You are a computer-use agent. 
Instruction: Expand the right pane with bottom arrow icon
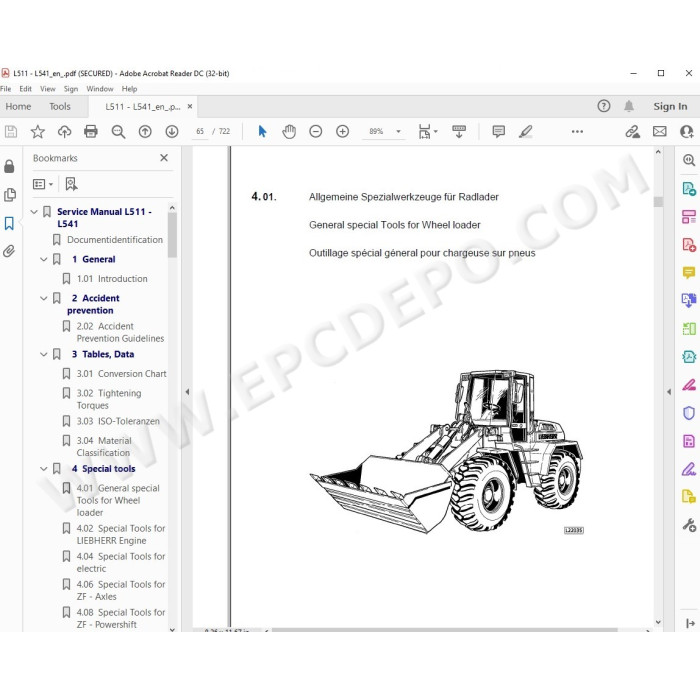690,623
